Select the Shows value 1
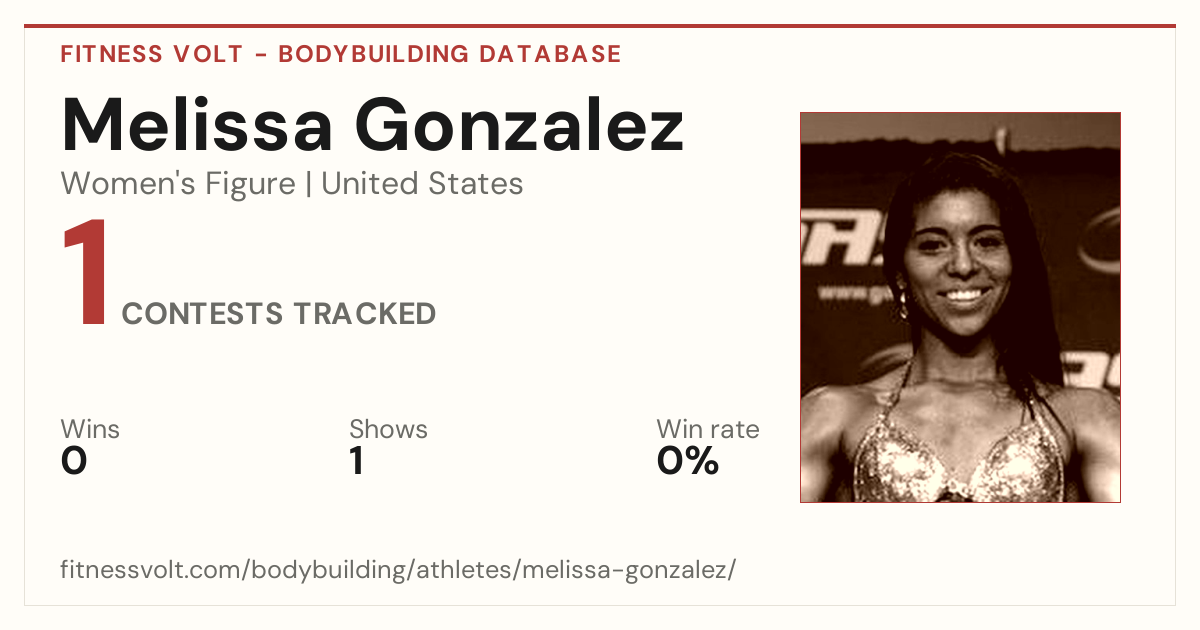Image resolution: width=1200 pixels, height=630 pixels. pyautogui.click(x=357, y=461)
